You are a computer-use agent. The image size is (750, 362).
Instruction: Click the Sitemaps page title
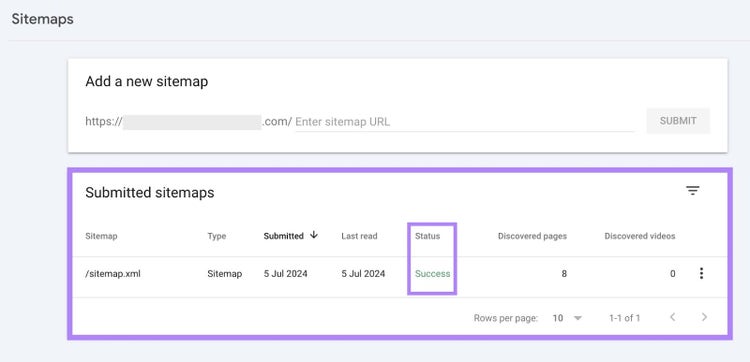pyautogui.click(x=43, y=19)
